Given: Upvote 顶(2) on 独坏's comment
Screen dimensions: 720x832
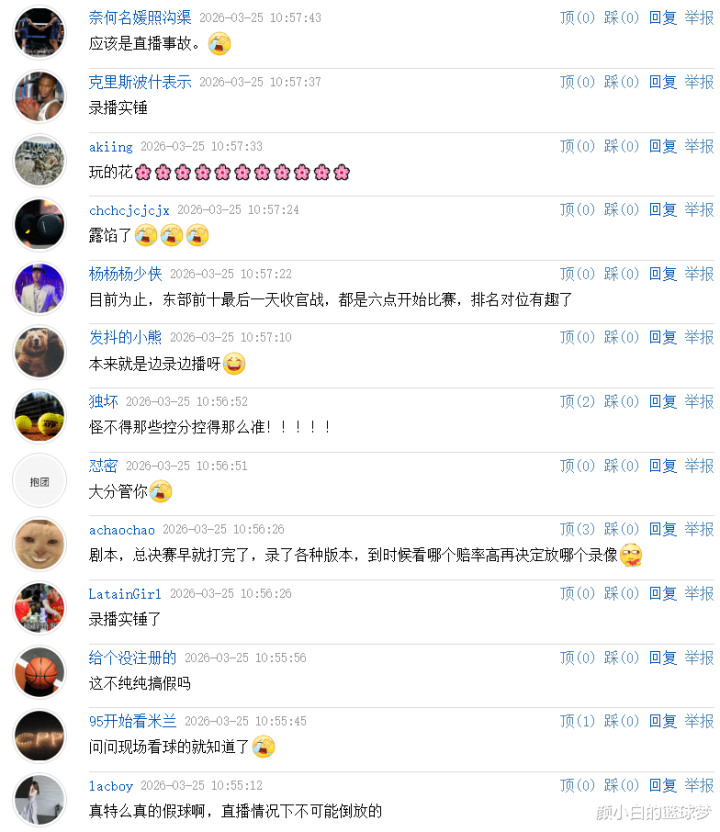Looking at the screenshot, I should click(577, 401).
